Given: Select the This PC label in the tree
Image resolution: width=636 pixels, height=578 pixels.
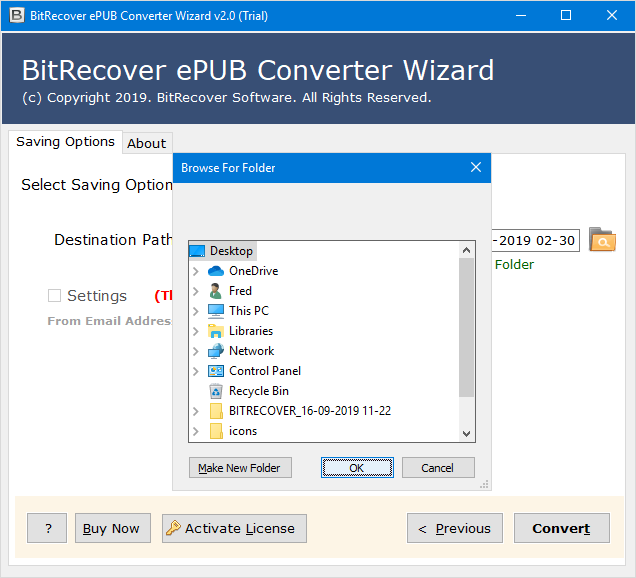Looking at the screenshot, I should [249, 311].
